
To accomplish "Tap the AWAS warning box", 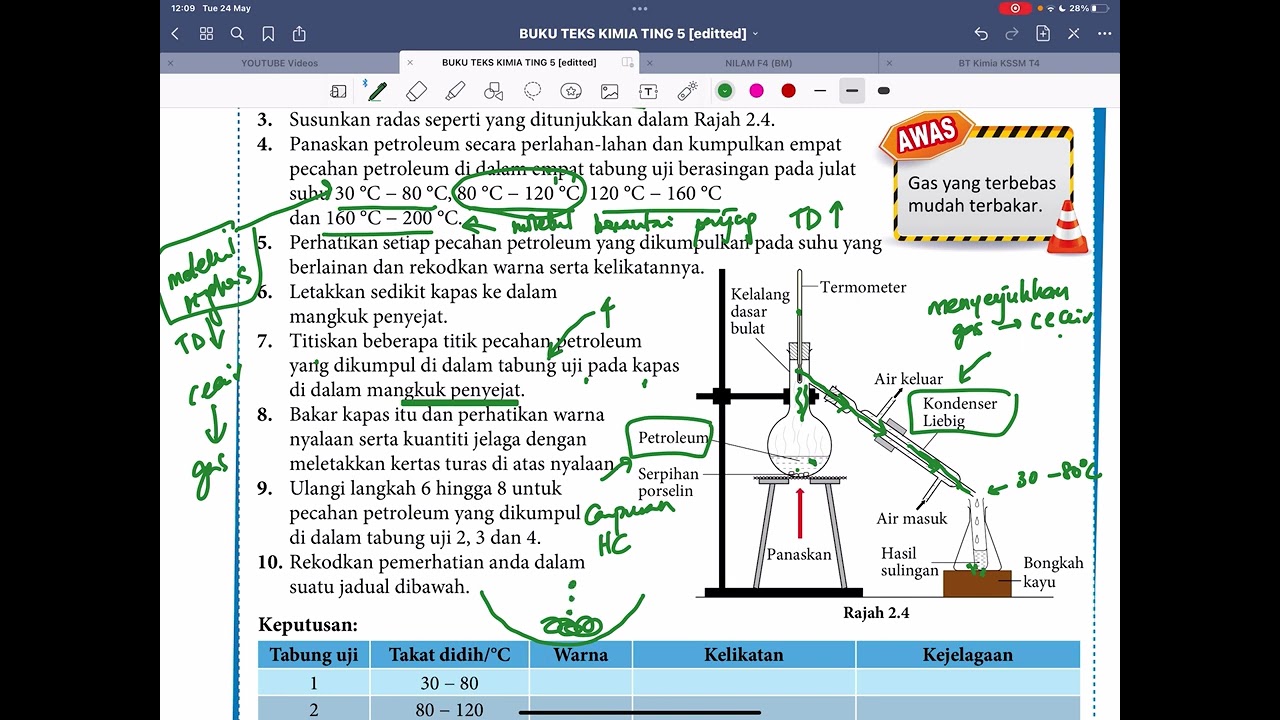I will click(x=983, y=183).
